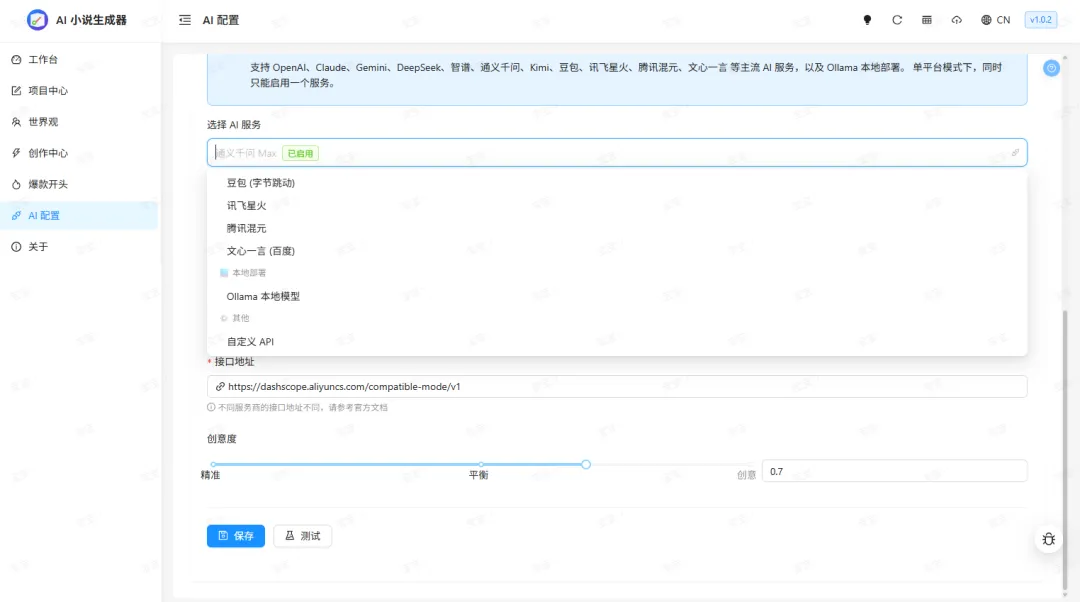Click the 本地部署 group icon
Image resolution: width=1080 pixels, height=602 pixels.
coord(224,273)
